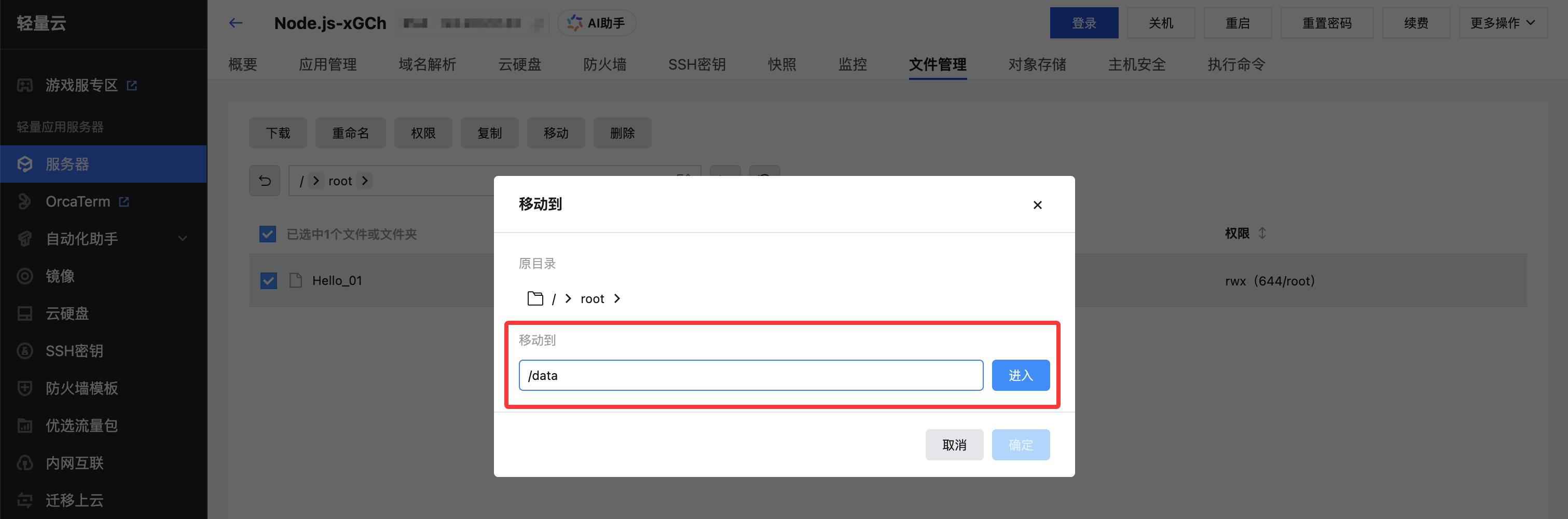Click the folder icon in 原目录 path

pyautogui.click(x=535, y=298)
